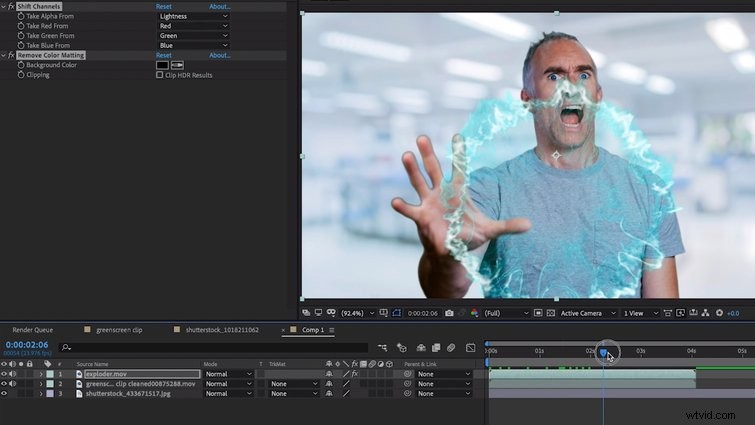Mute audio of greenscreen clip layer
The width and height of the screenshot is (755, 425).
point(13,384)
